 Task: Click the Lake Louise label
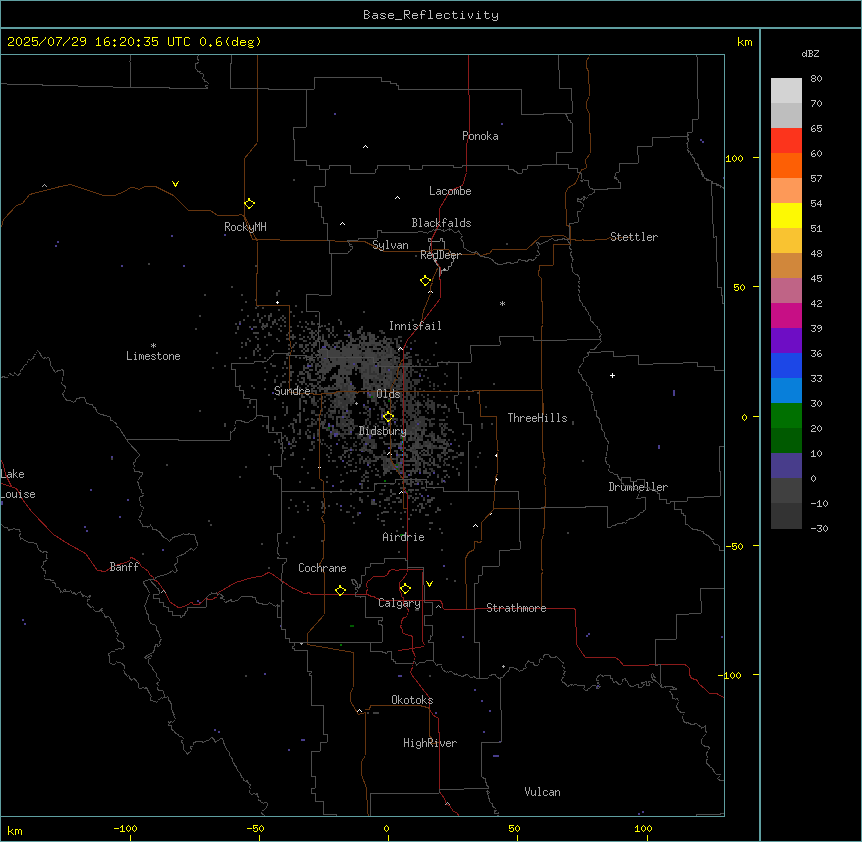pyautogui.click(x=17, y=484)
